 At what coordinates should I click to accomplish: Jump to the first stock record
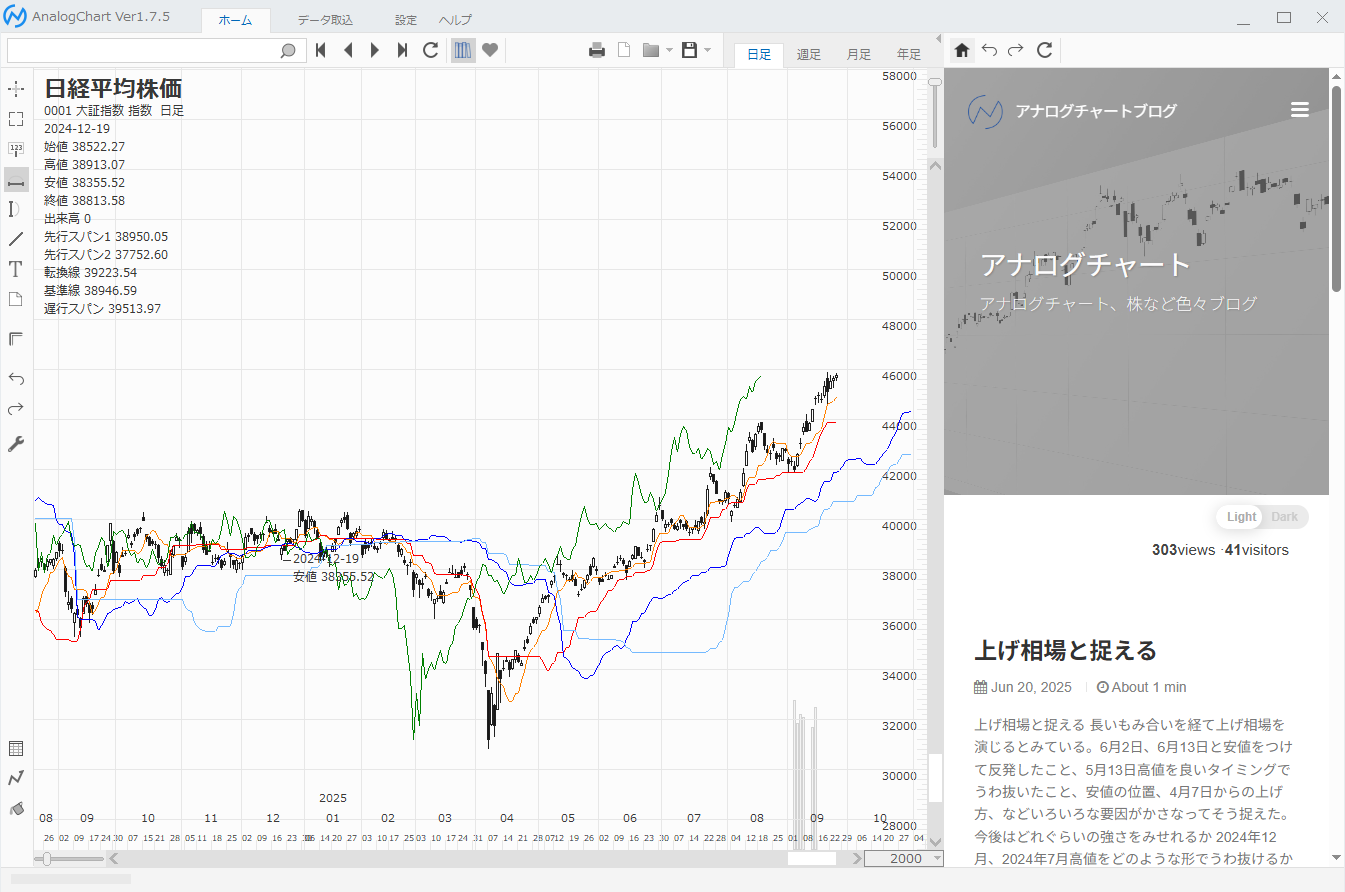pyautogui.click(x=321, y=50)
